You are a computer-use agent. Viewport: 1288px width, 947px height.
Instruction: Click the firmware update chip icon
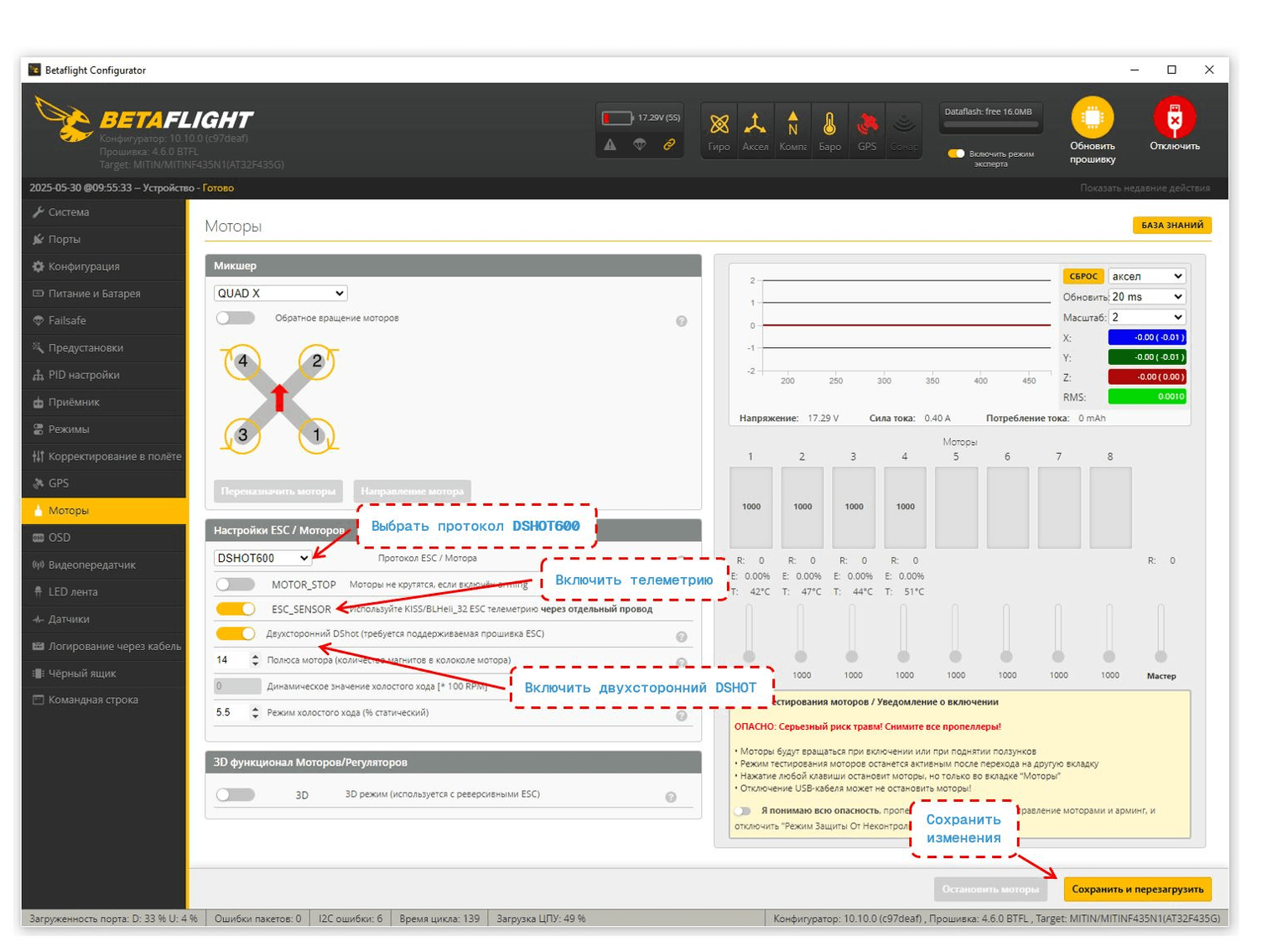(x=1092, y=117)
